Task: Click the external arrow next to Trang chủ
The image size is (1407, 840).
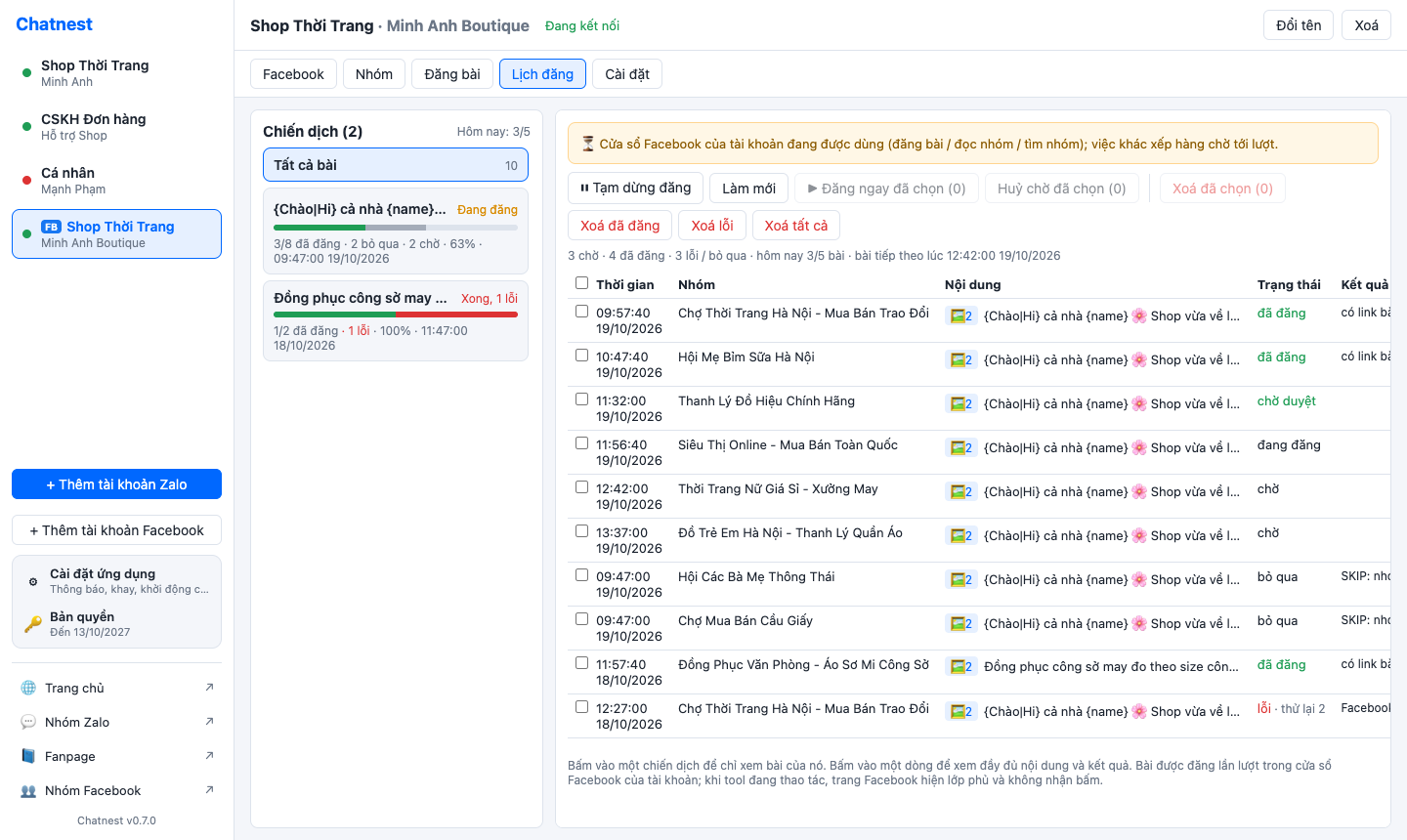Action: 209,688
